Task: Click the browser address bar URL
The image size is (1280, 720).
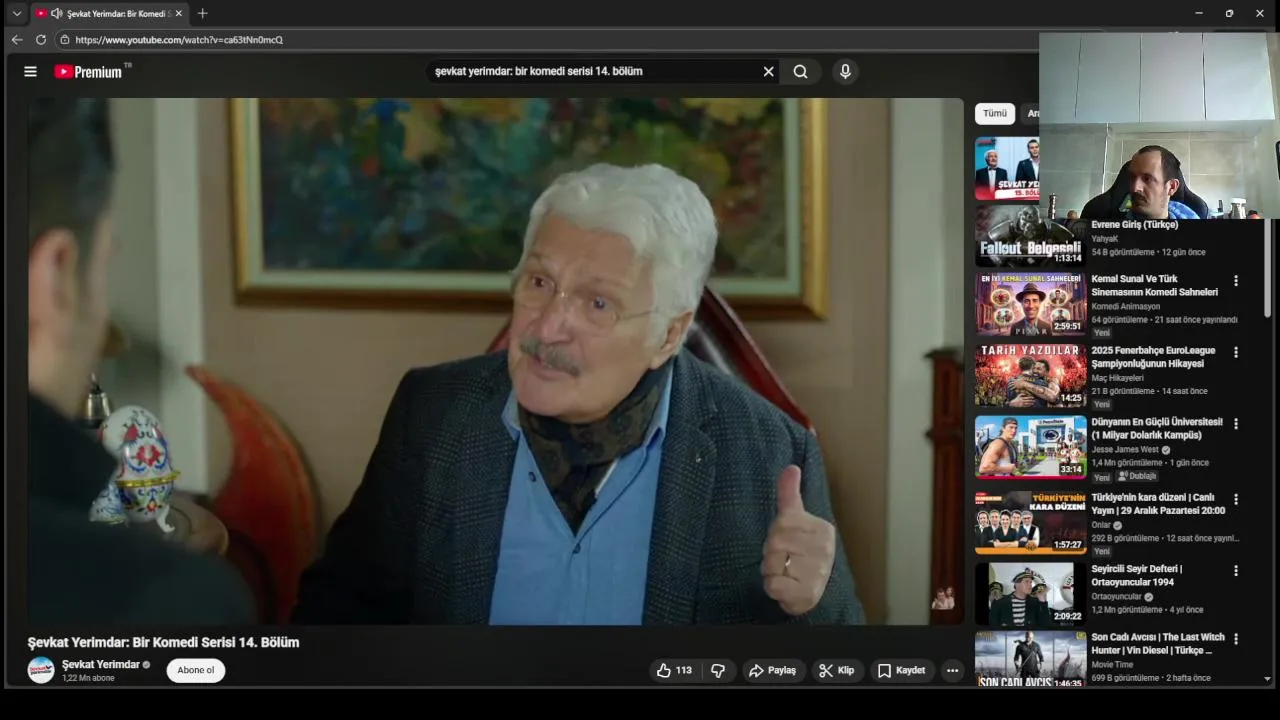Action: (179, 40)
